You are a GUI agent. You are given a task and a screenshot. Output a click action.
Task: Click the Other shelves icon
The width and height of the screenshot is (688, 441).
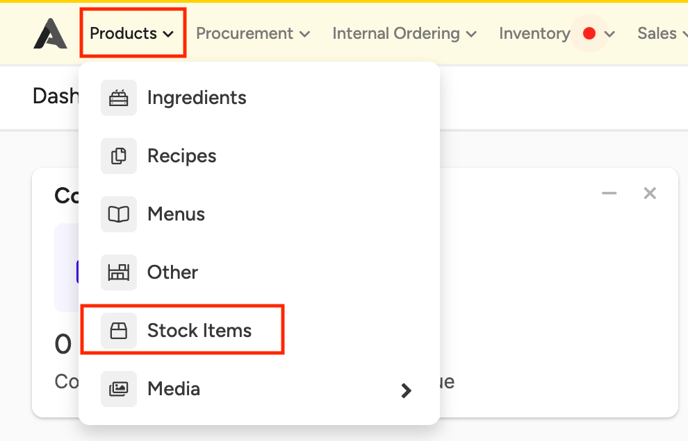point(118,272)
